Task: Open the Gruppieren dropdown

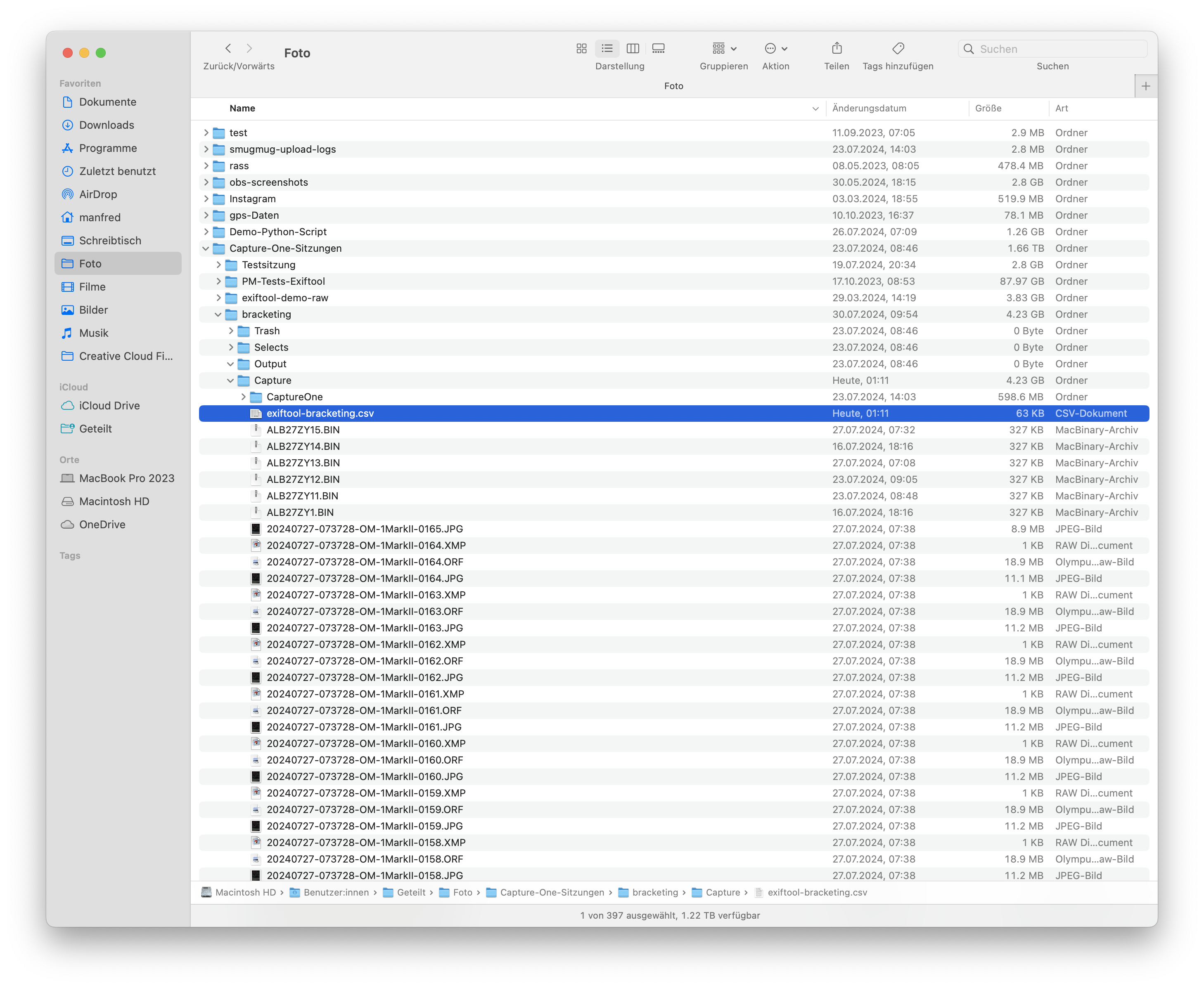Action: [x=723, y=49]
